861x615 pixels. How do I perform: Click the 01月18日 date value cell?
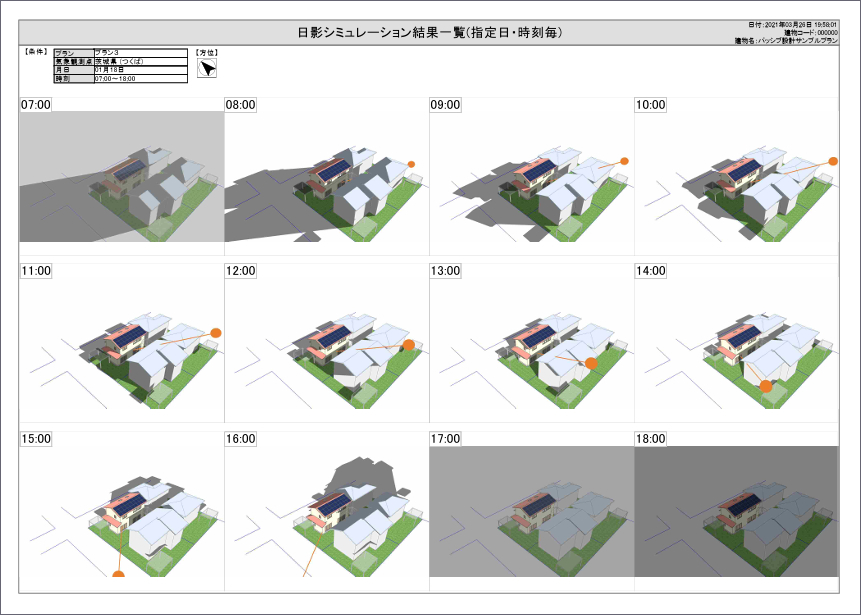(x=140, y=69)
